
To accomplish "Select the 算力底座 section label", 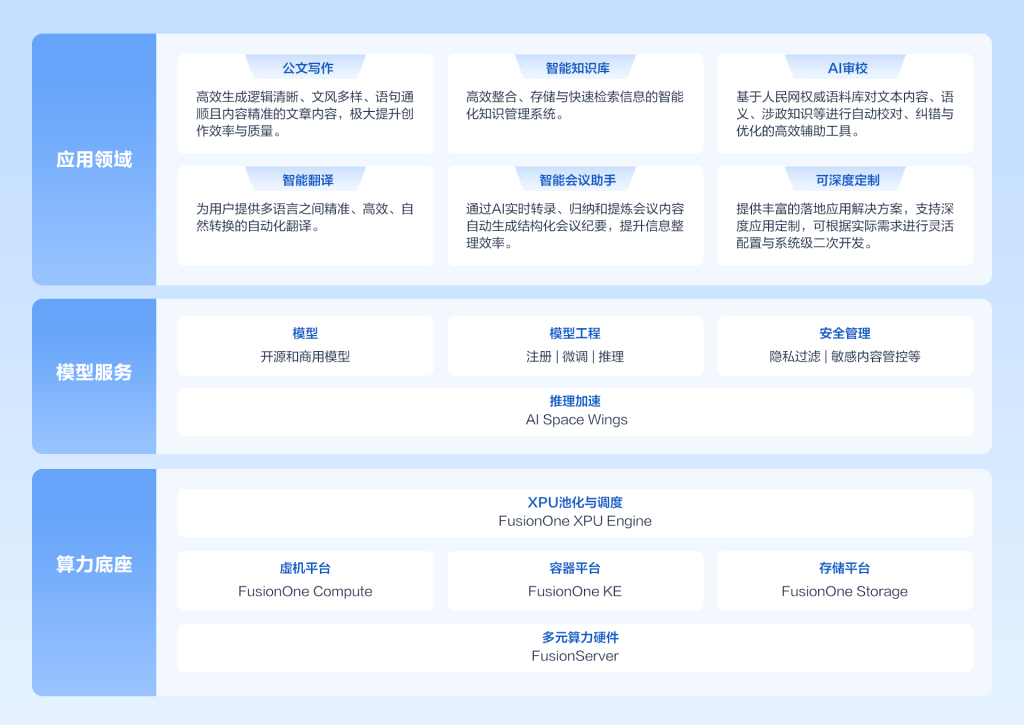I will 94,564.
